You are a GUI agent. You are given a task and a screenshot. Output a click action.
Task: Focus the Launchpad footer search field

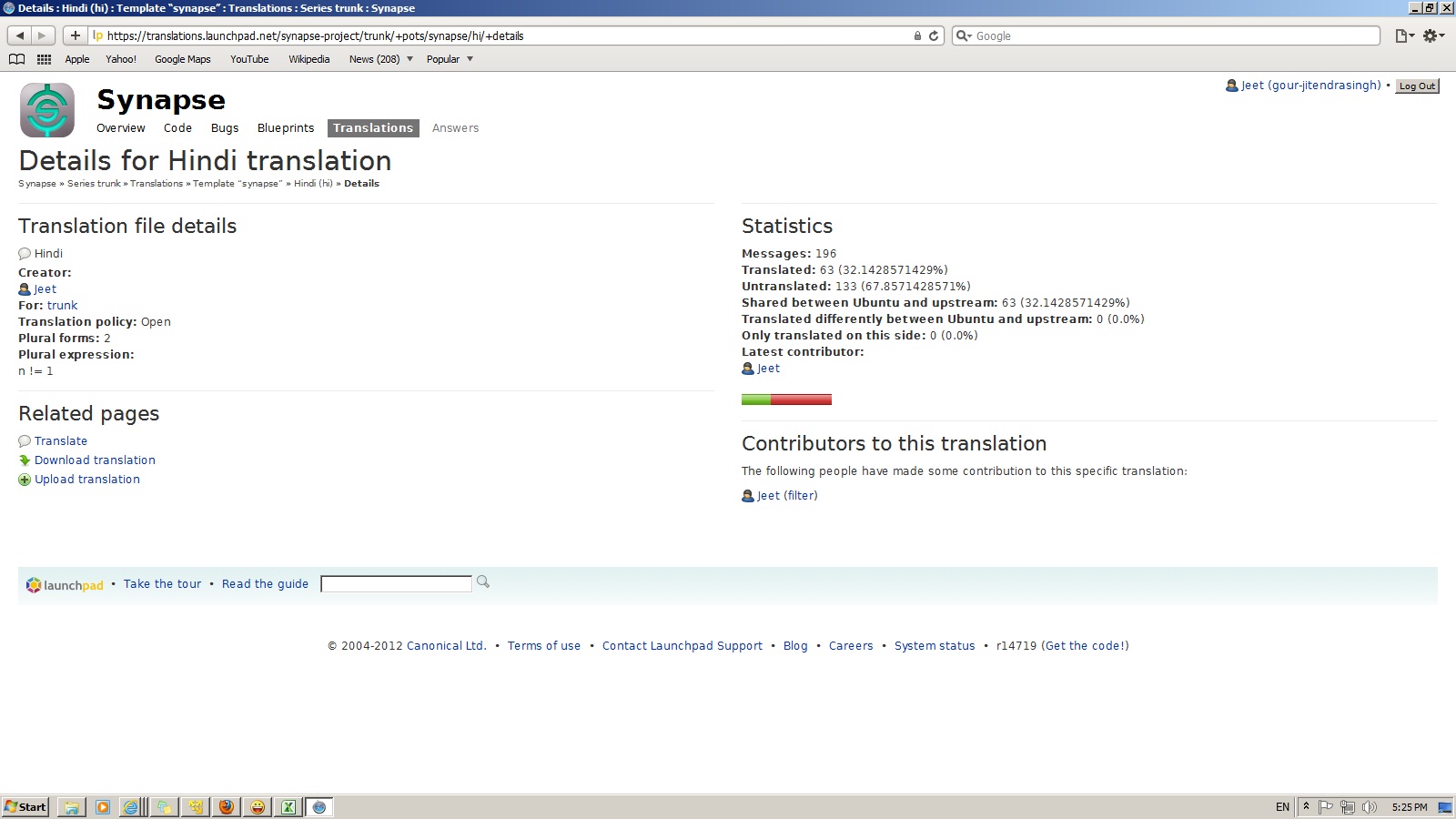396,584
